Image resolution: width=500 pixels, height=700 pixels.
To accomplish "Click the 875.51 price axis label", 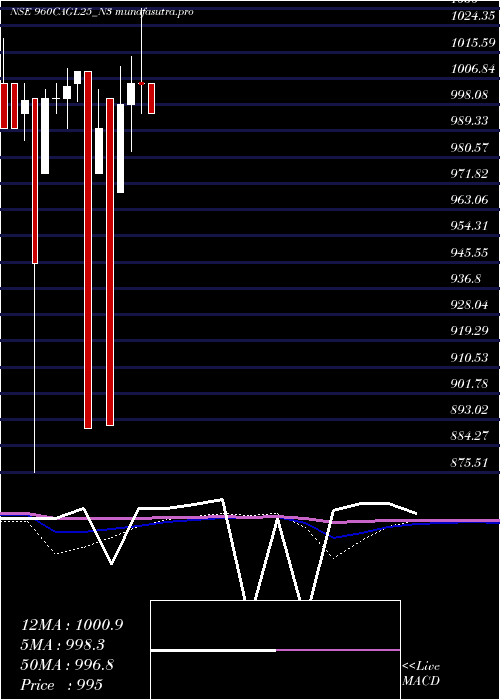I will (469, 462).
